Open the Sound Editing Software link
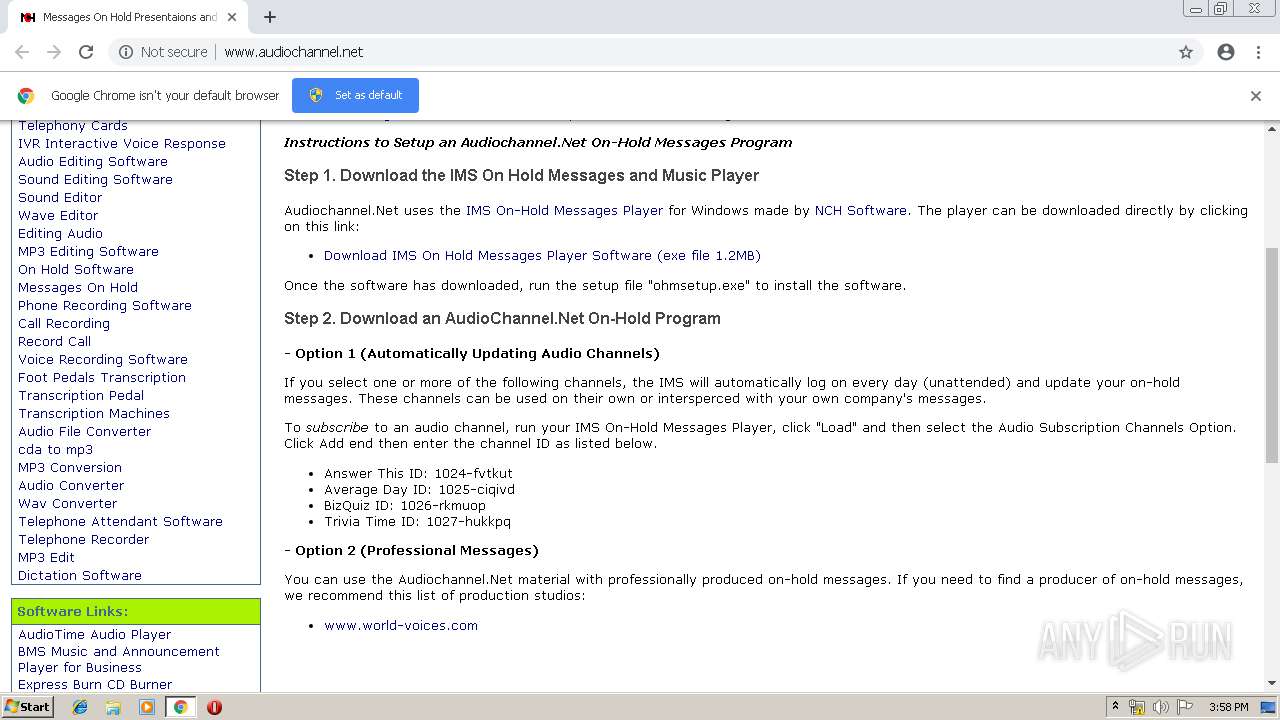 pos(95,179)
